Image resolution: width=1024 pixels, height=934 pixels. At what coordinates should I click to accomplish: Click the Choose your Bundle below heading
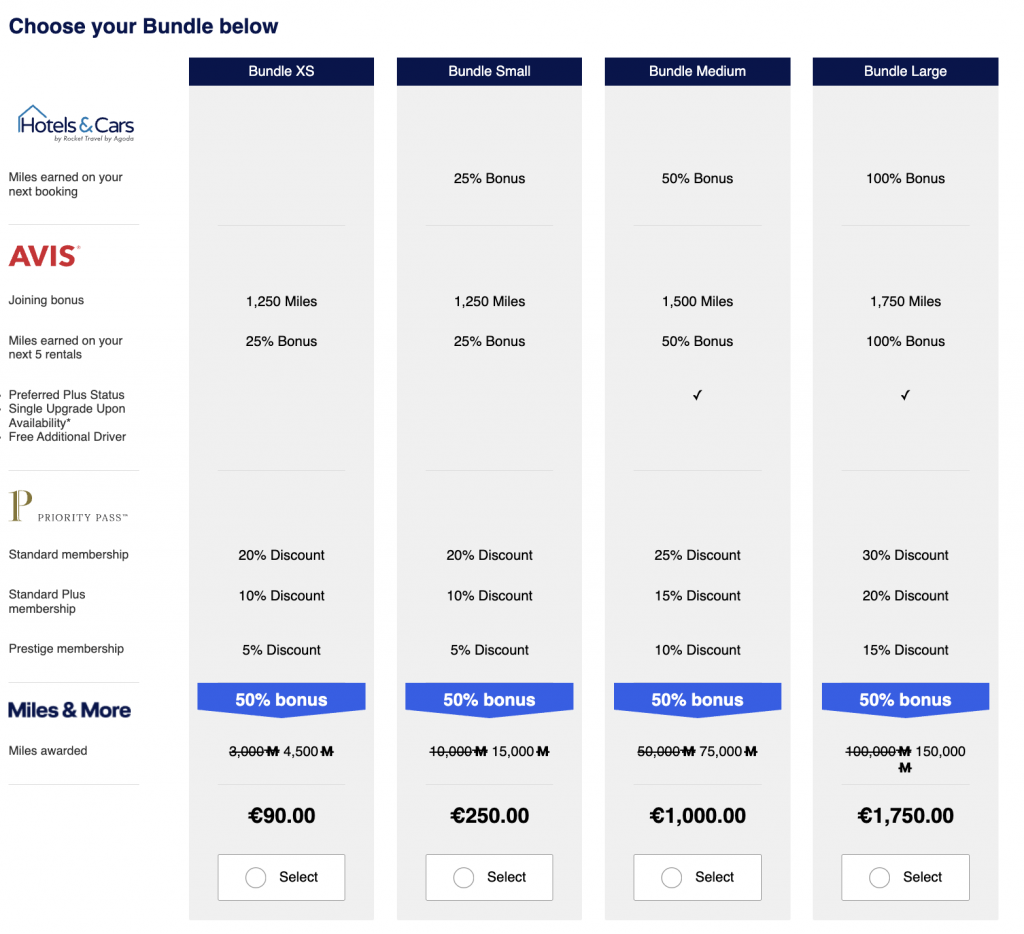pos(143,25)
